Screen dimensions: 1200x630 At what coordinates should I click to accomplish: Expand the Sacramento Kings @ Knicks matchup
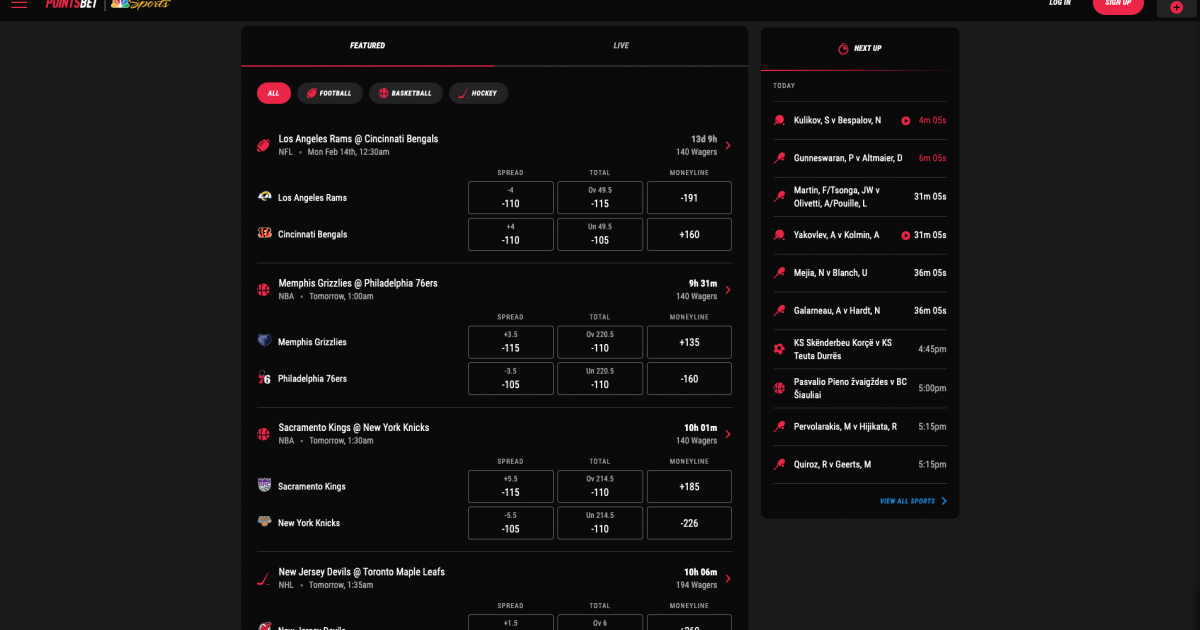click(x=728, y=433)
